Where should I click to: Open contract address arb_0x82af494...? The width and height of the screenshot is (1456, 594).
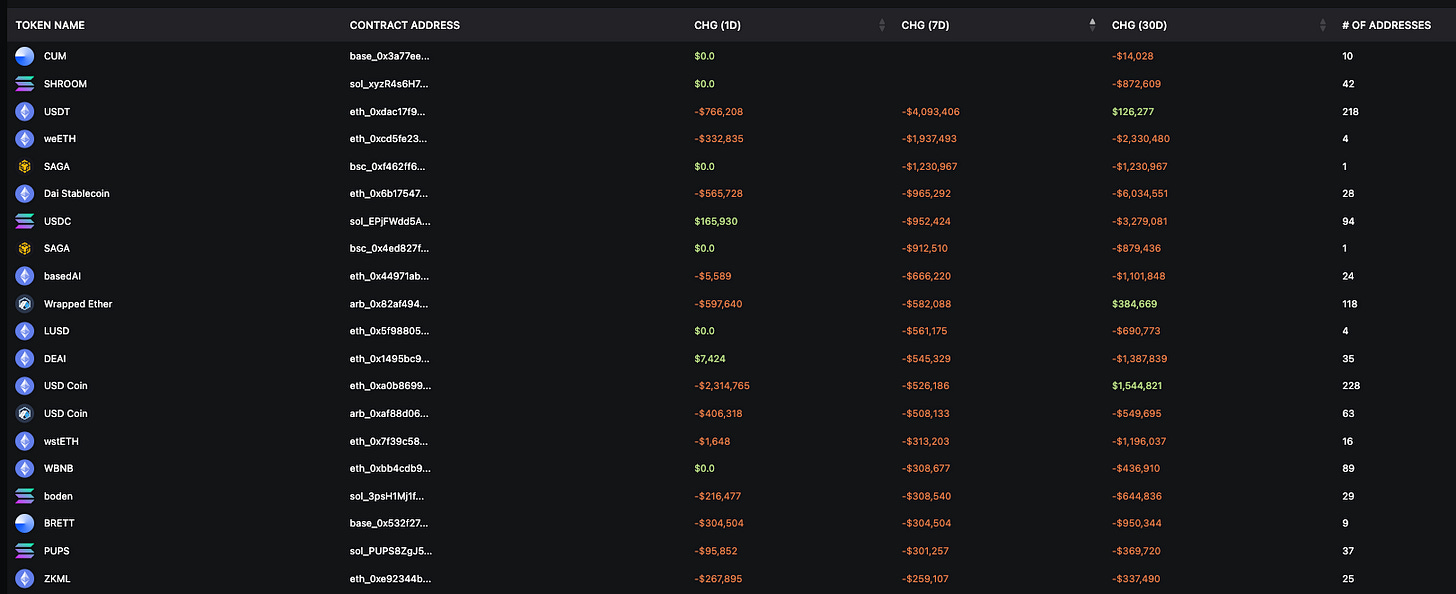[390, 304]
